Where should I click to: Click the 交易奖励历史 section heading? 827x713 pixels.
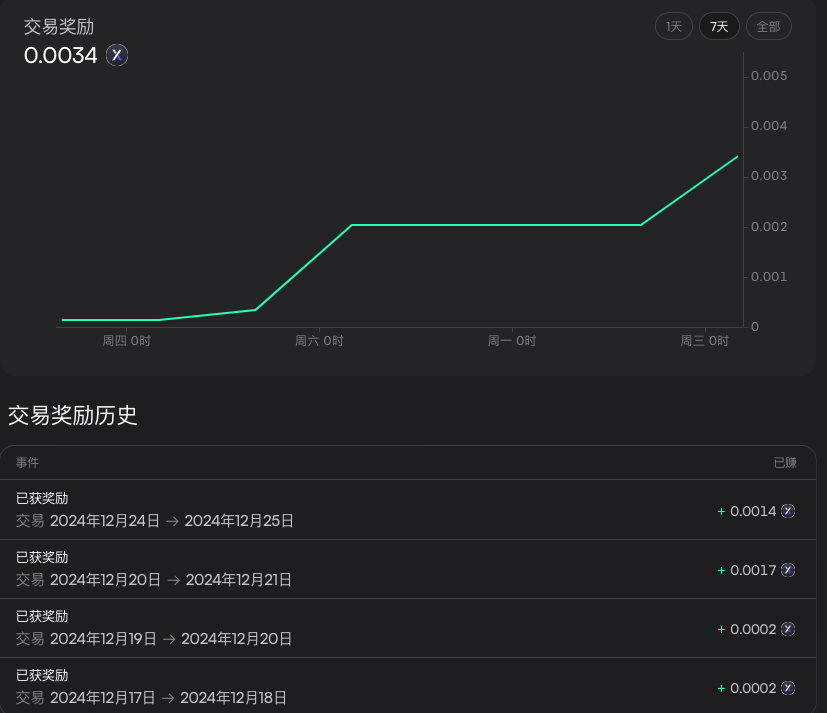tap(73, 416)
